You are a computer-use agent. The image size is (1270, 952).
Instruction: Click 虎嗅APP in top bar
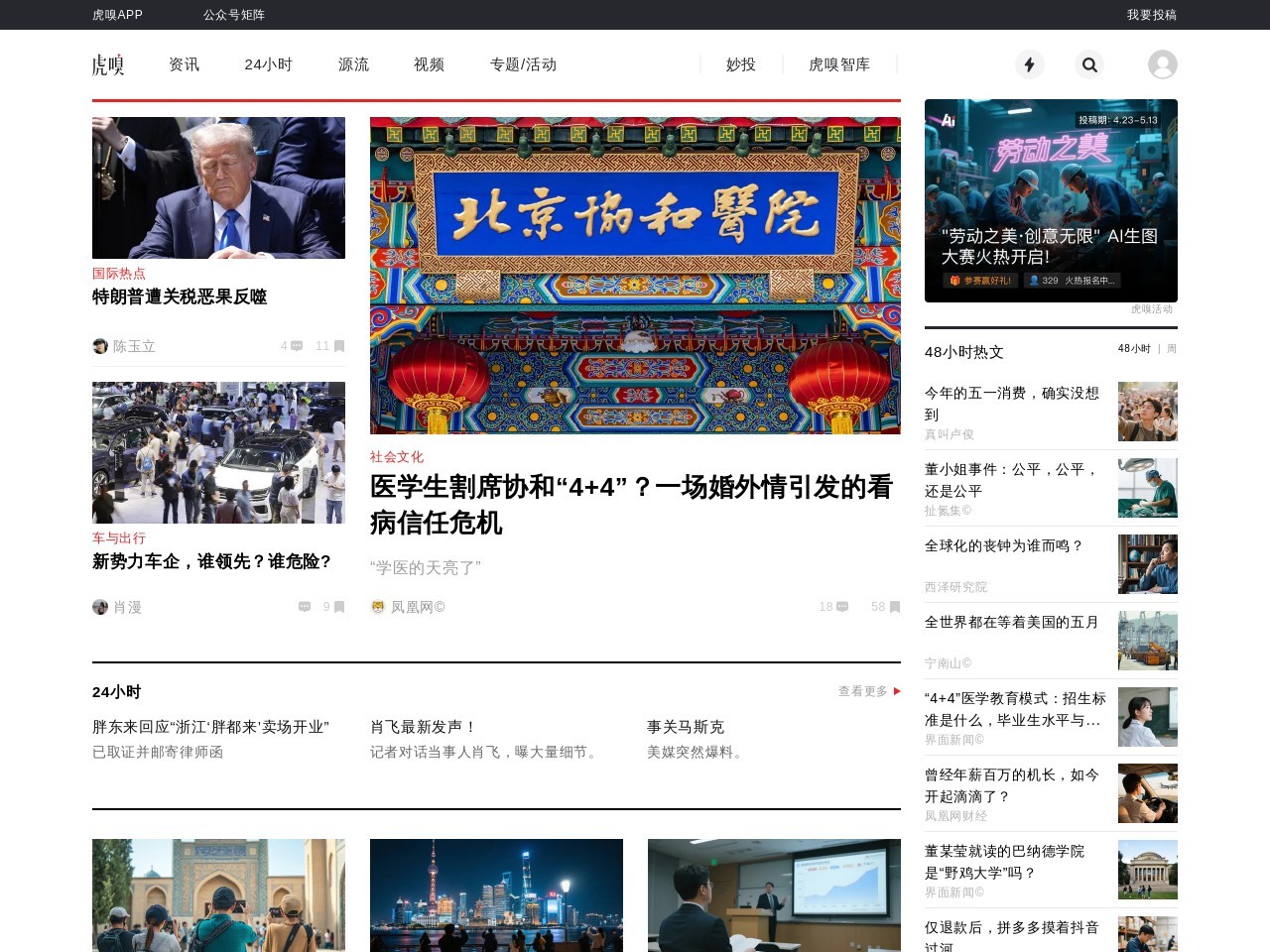coord(117,15)
